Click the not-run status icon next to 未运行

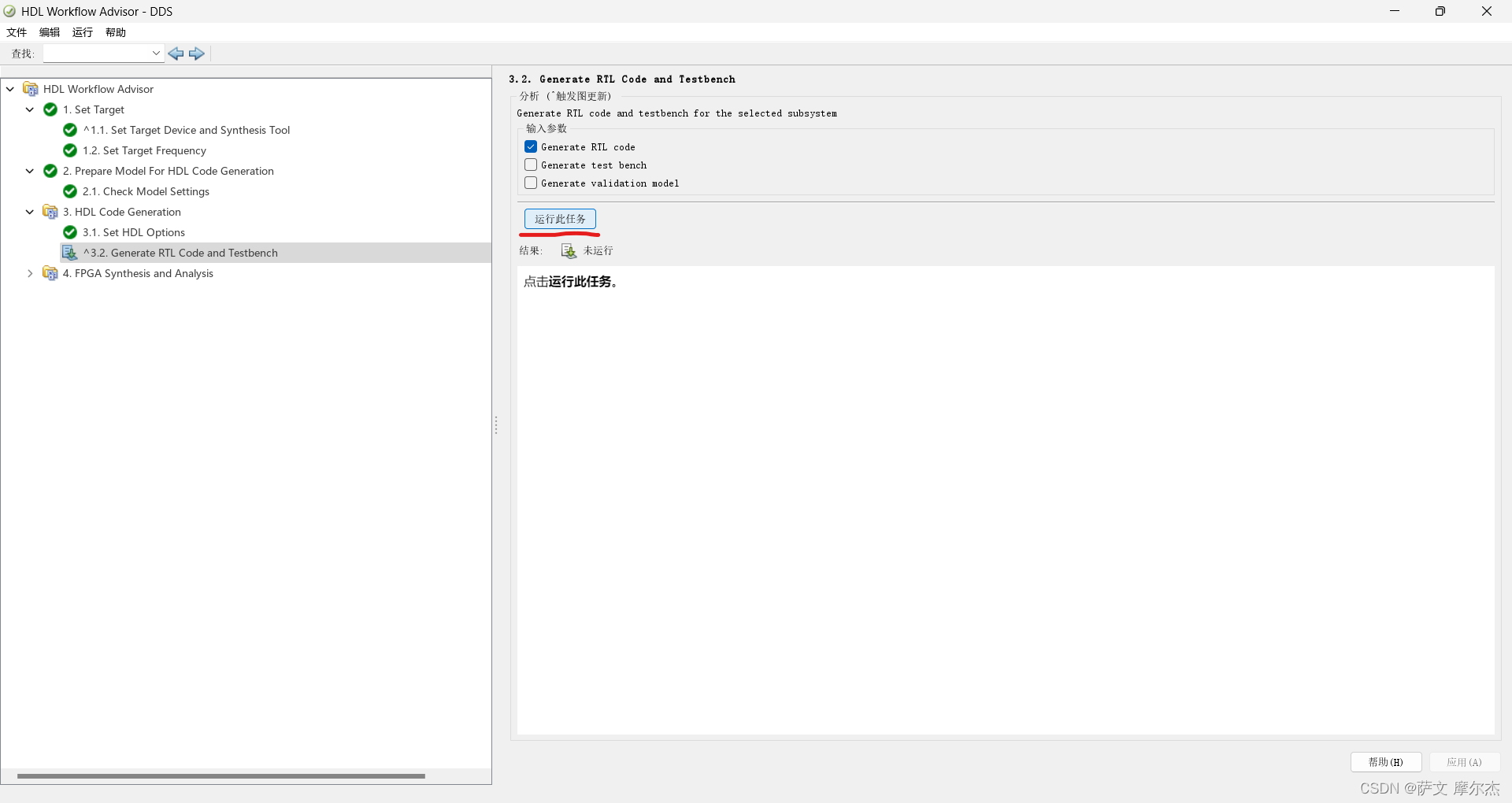pos(569,251)
